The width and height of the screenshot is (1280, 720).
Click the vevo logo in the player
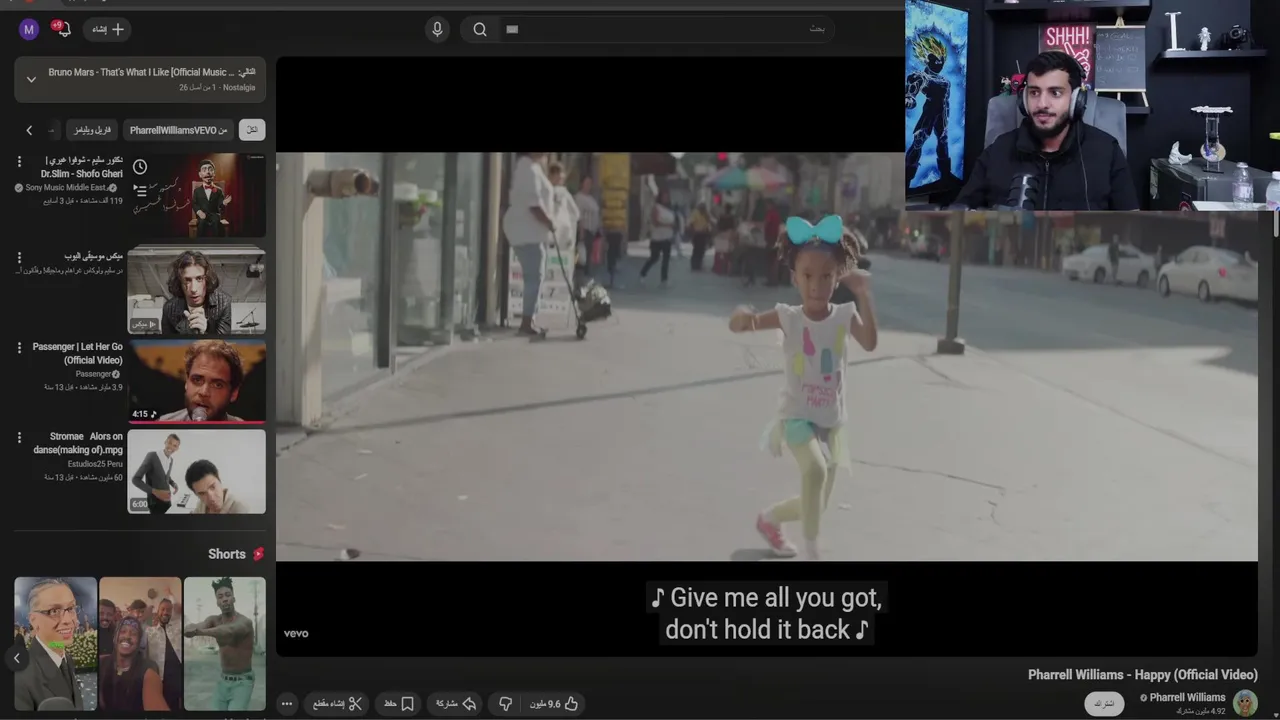(296, 633)
